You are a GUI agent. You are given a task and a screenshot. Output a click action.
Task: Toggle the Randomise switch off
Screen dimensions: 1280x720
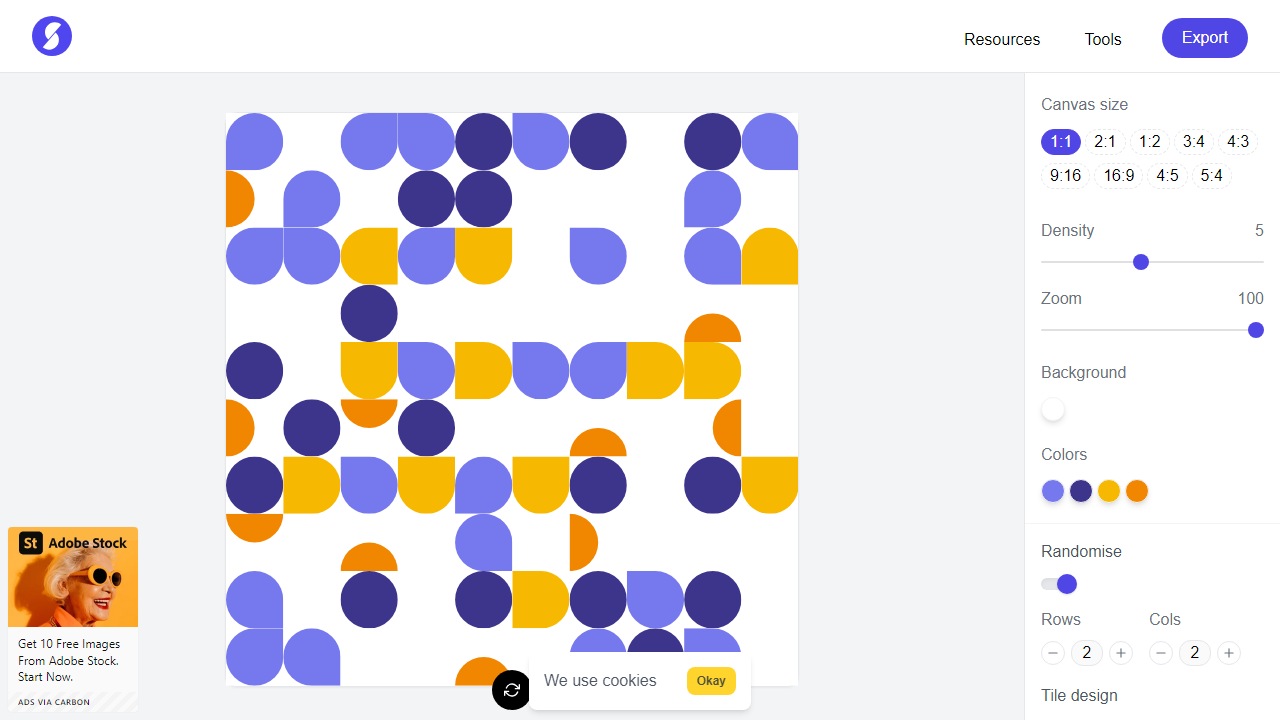click(1057, 583)
